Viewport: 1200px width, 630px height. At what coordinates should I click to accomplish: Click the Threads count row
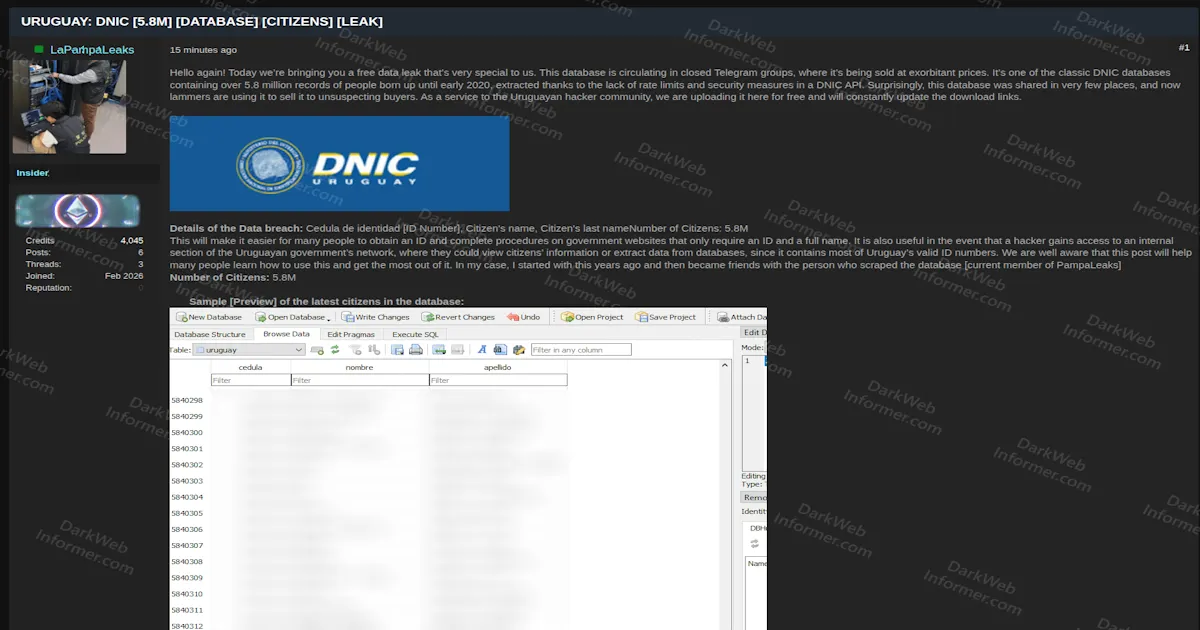[84, 265]
